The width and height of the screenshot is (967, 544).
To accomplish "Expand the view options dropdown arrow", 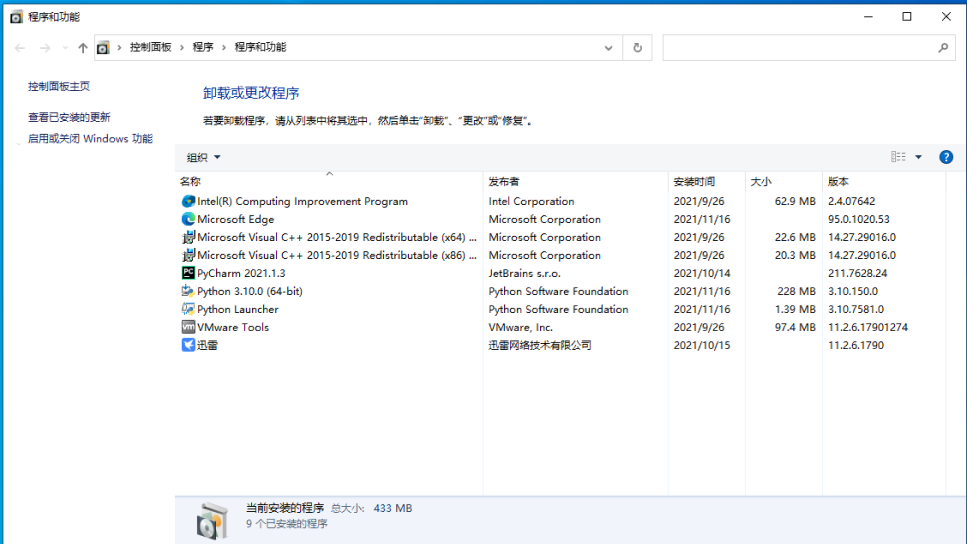I will (918, 157).
